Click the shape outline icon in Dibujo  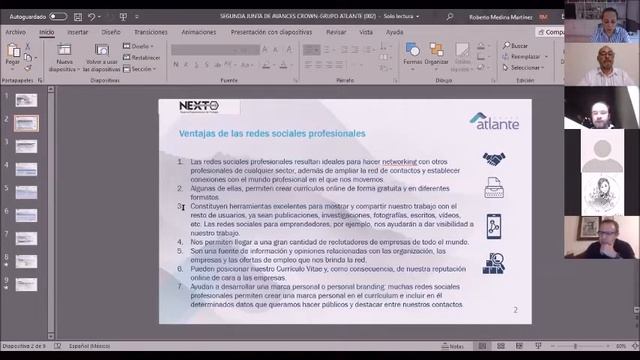(x=481, y=57)
